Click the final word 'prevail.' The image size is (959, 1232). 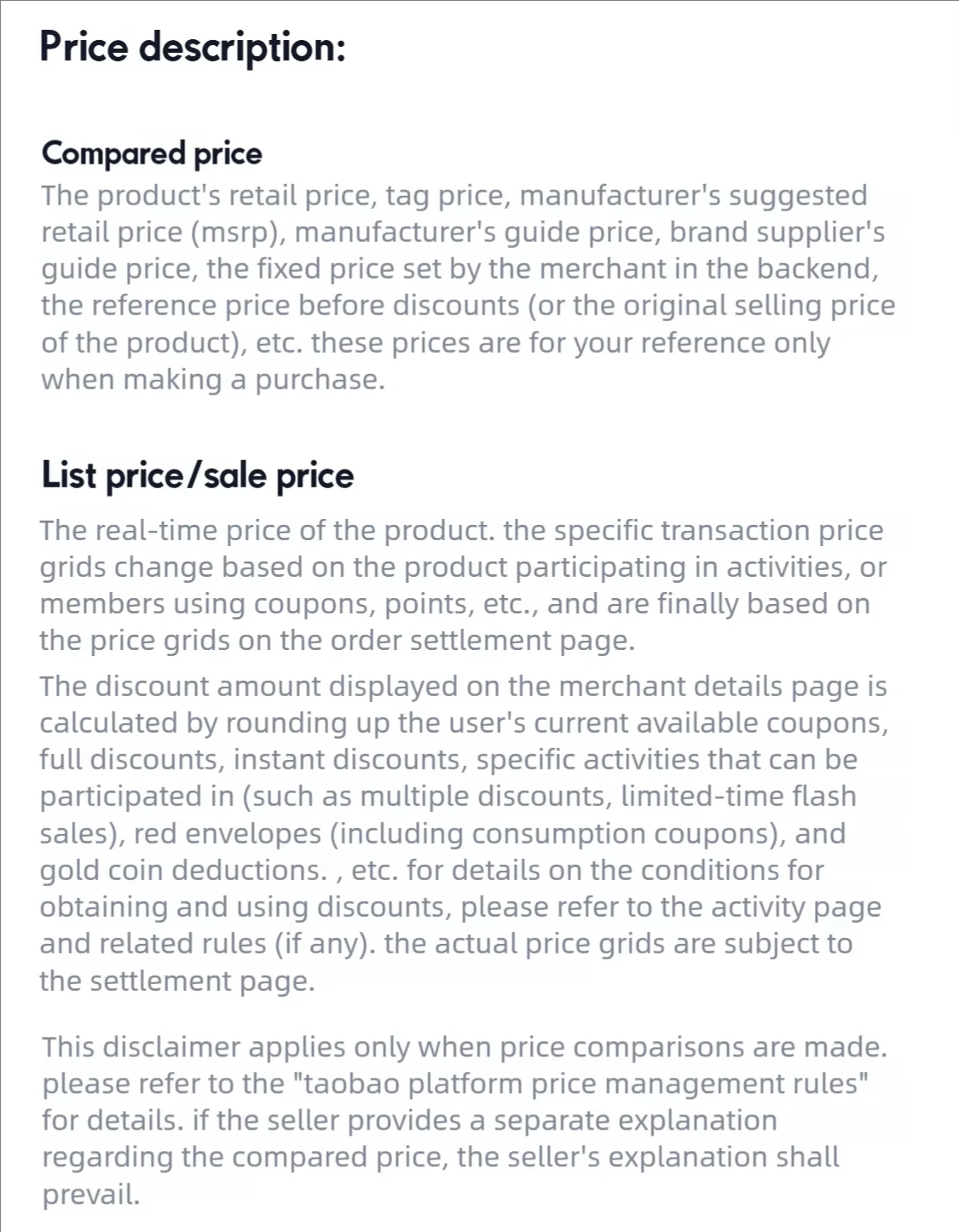(91, 1195)
